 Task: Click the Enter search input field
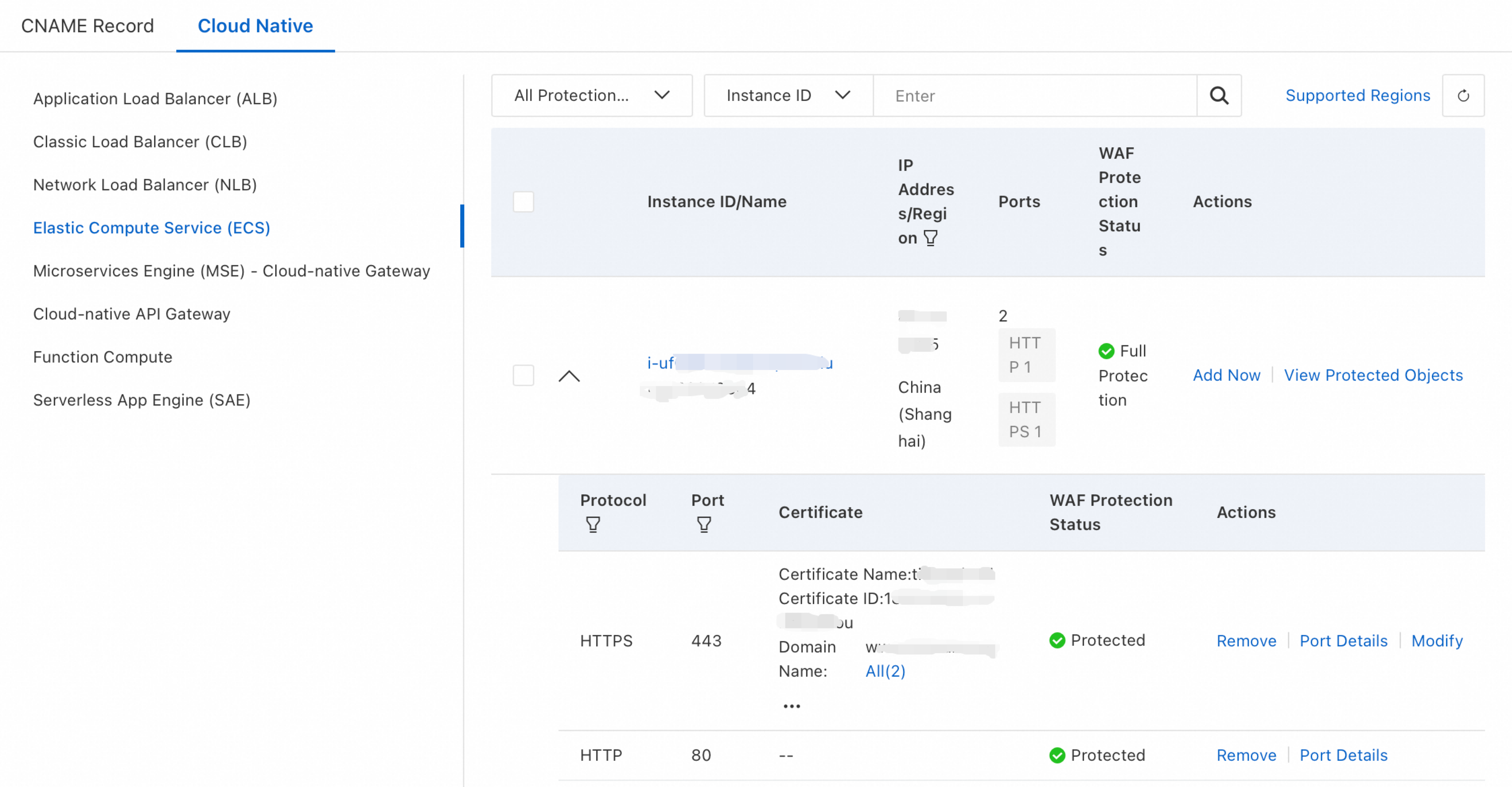(1034, 96)
